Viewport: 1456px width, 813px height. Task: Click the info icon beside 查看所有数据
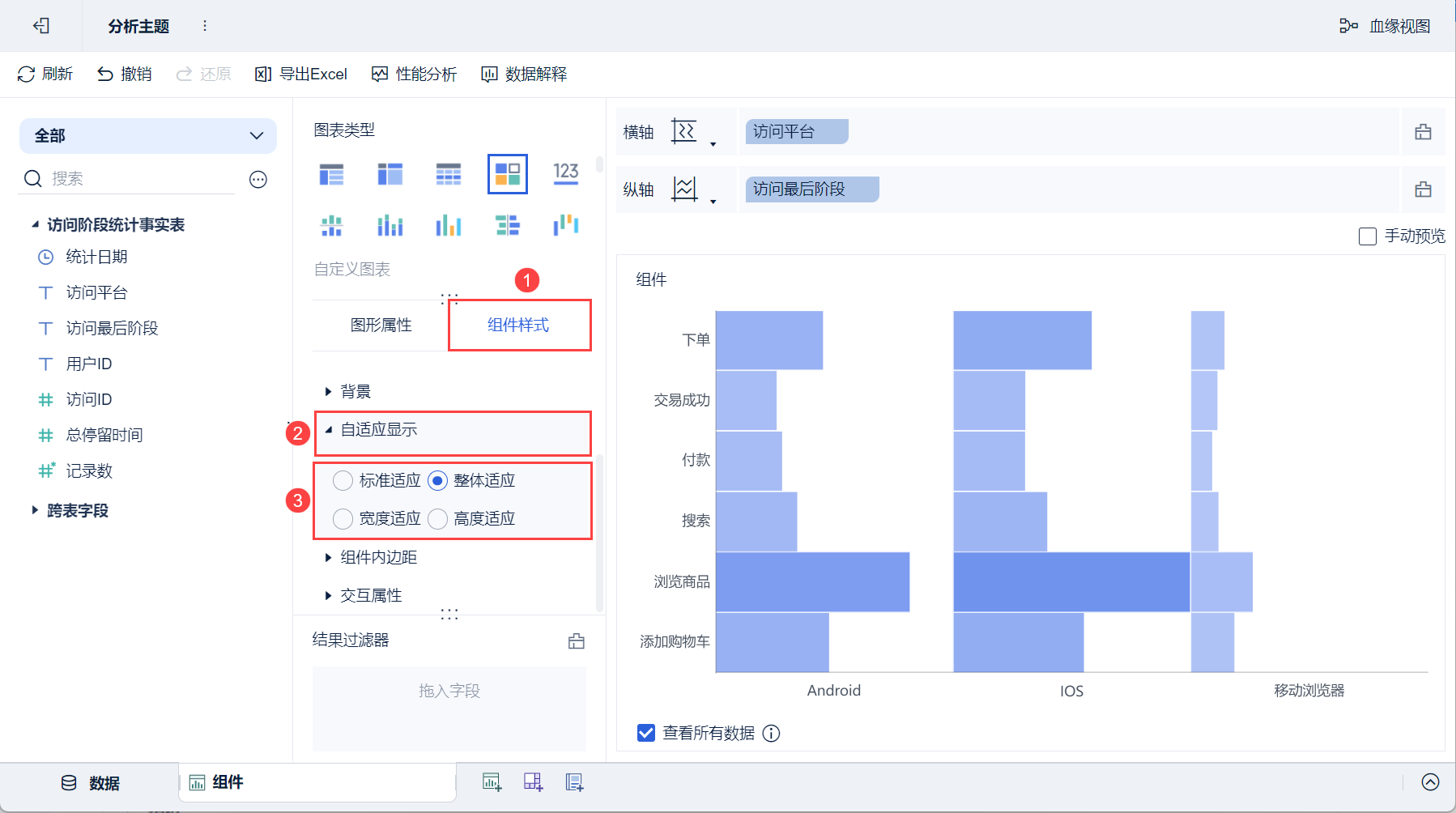(772, 734)
